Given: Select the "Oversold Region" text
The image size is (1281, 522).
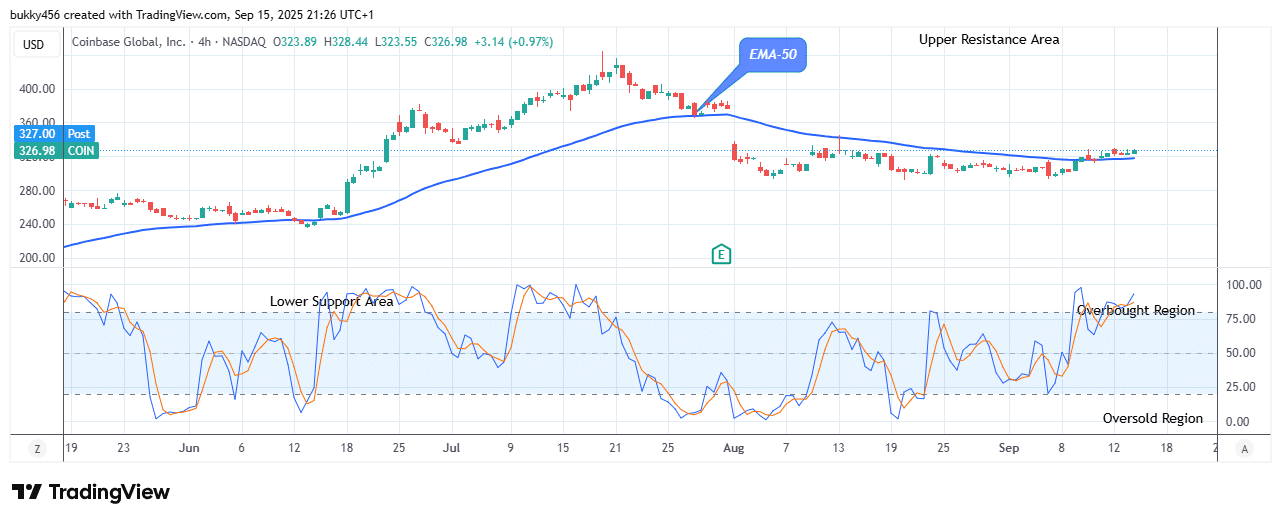Looking at the screenshot, I should point(1153,419).
